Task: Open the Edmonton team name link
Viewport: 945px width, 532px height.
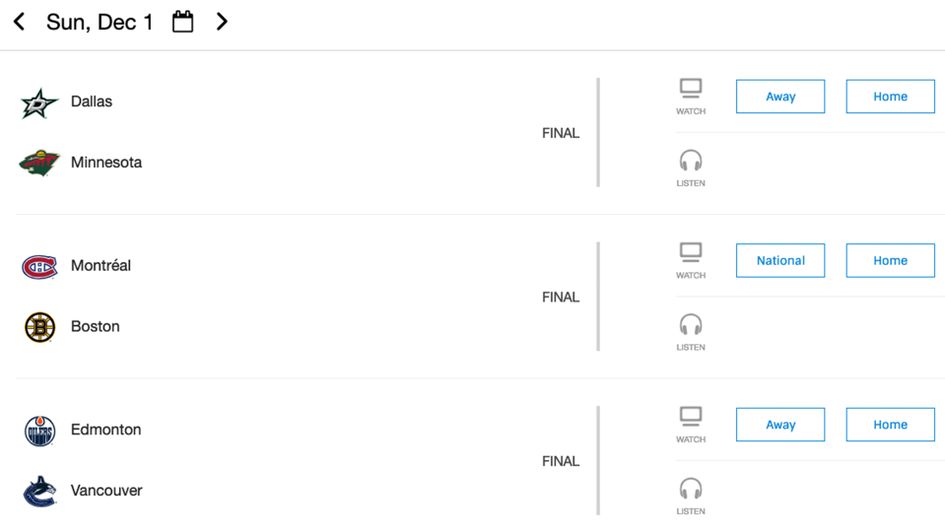Action: tap(106, 430)
